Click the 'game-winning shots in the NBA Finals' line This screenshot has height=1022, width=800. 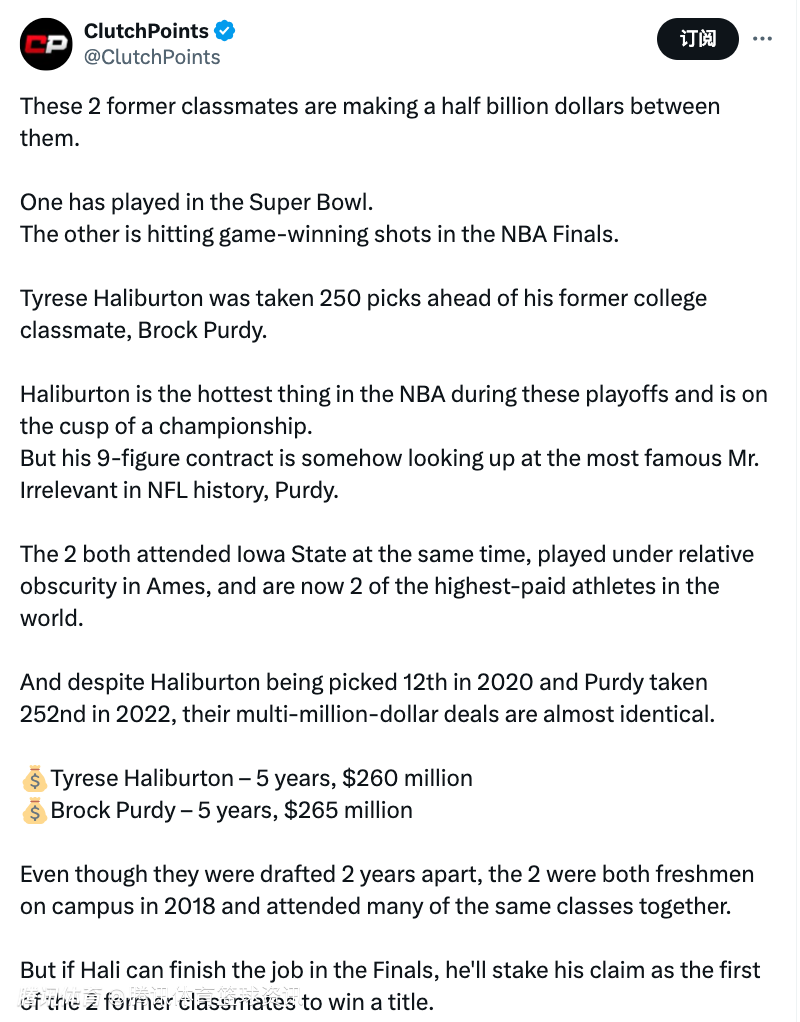319,234
